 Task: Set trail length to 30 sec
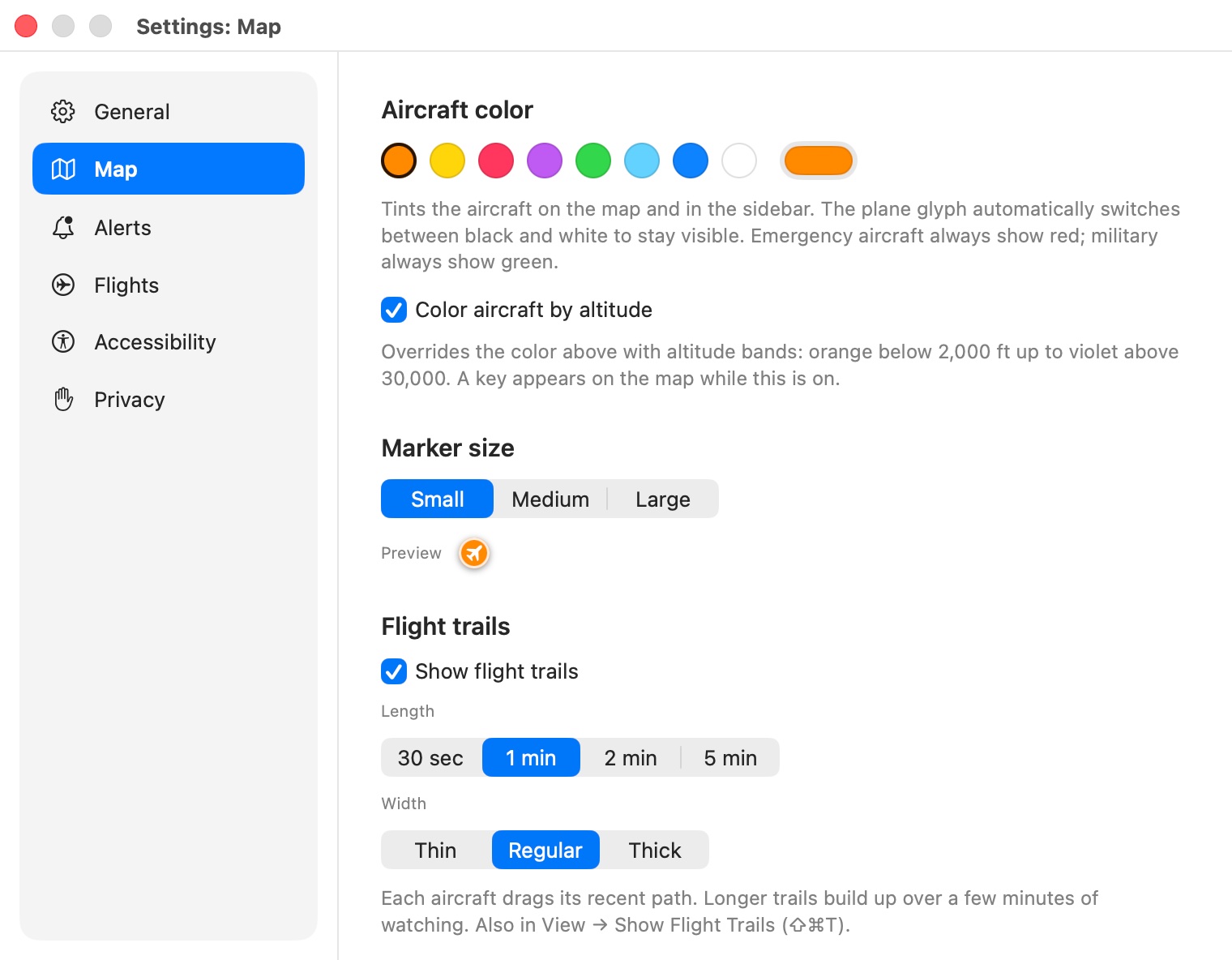click(x=430, y=757)
